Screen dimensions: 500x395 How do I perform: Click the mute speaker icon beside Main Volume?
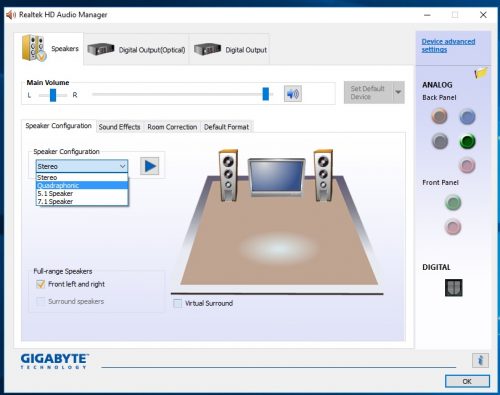pos(293,94)
